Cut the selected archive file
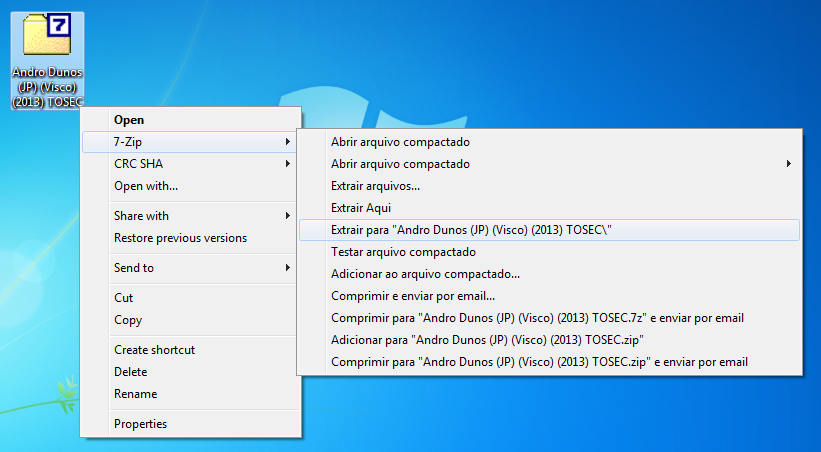 click(x=124, y=298)
